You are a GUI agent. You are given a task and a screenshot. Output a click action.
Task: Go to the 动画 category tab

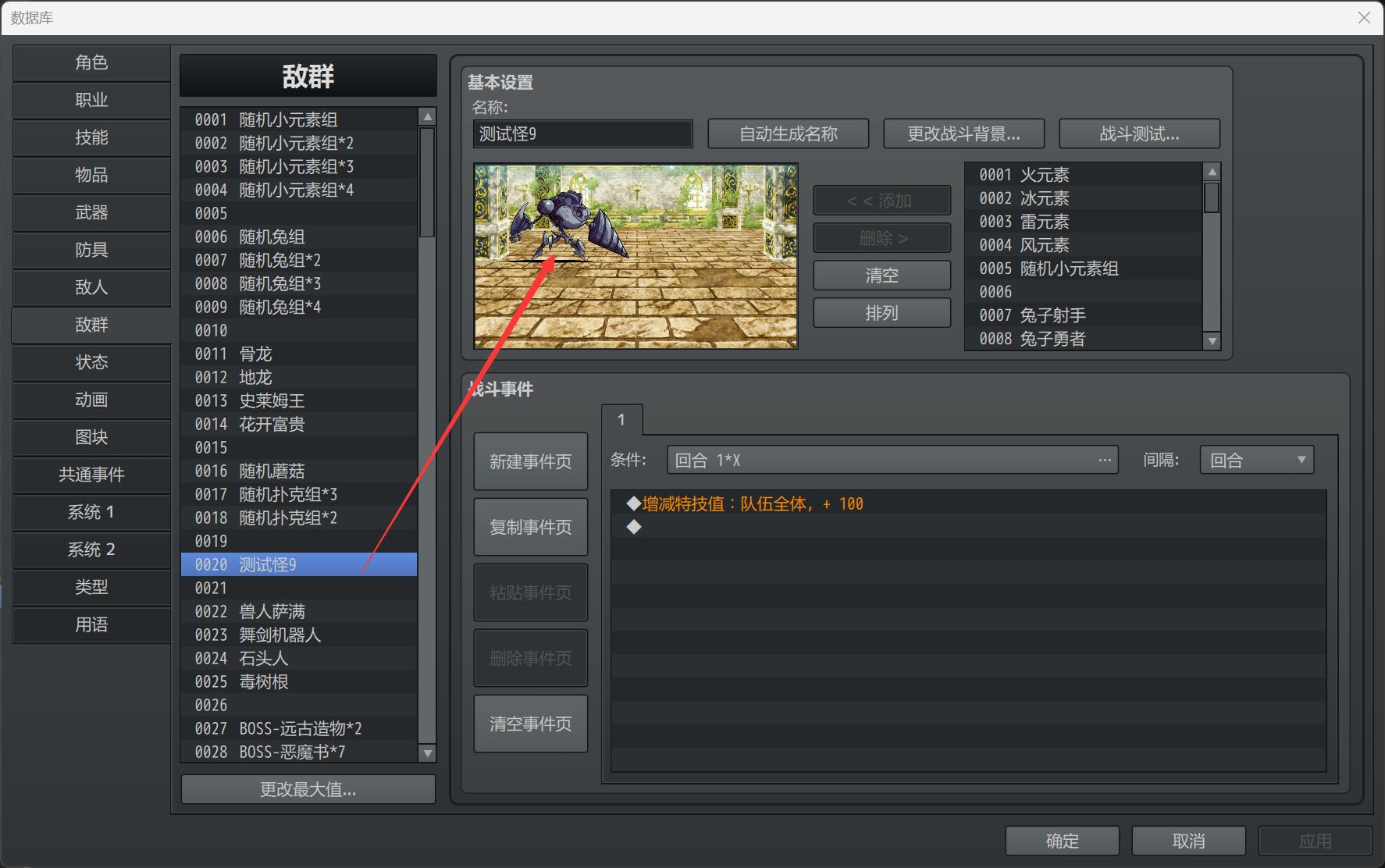pos(91,400)
